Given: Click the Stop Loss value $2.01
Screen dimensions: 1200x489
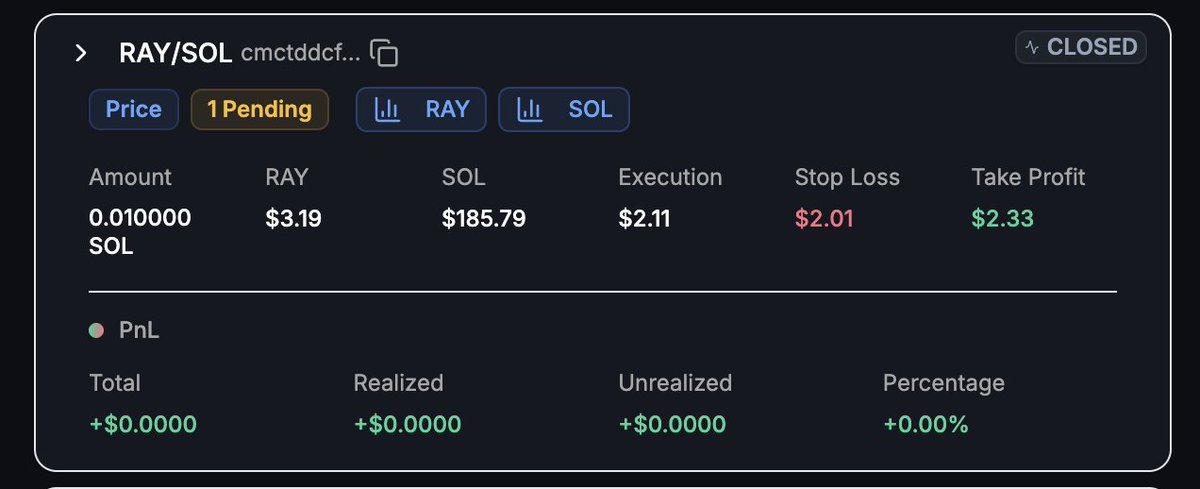Looking at the screenshot, I should click(x=824, y=218).
